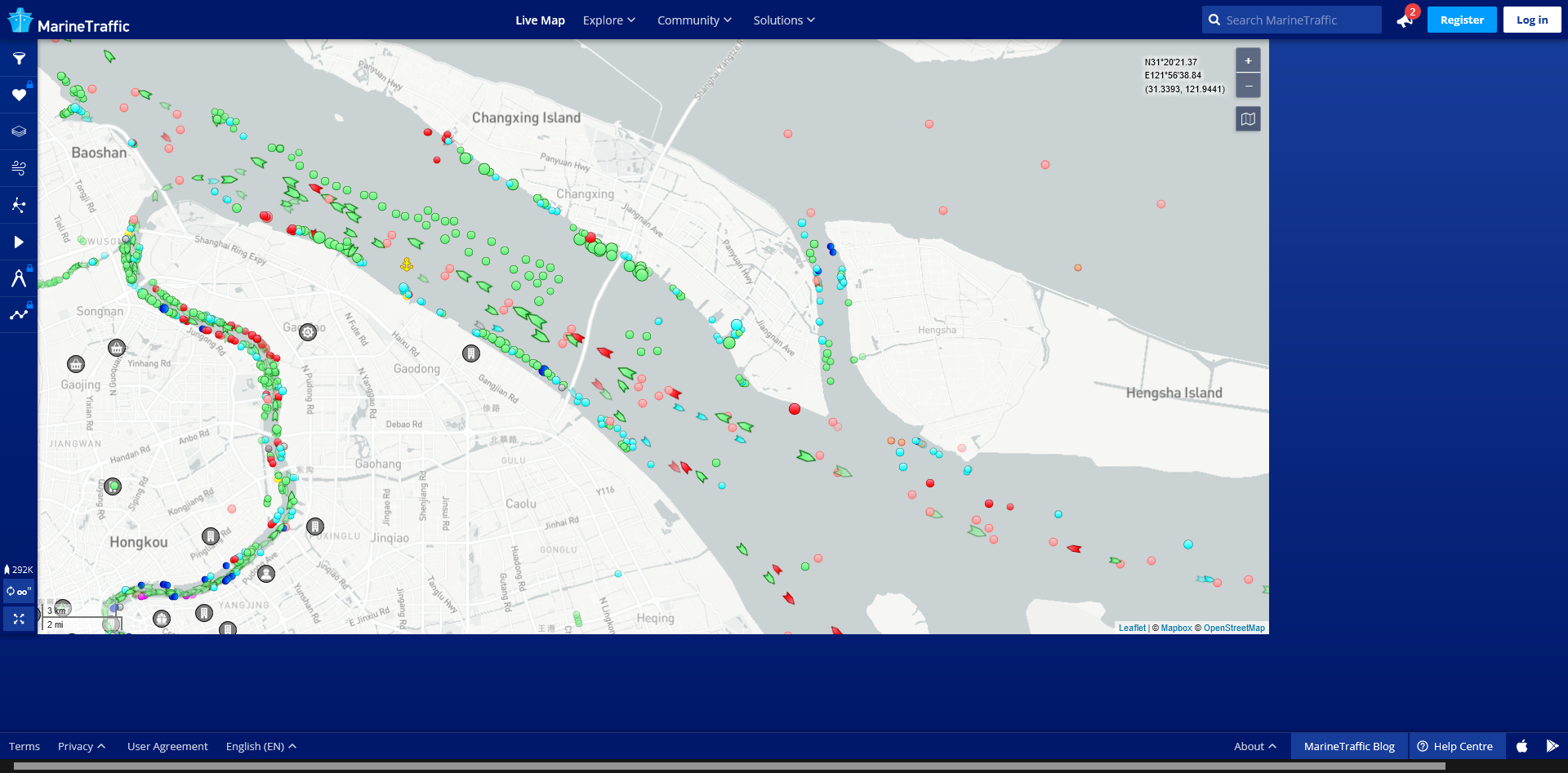1568x773 pixels.
Task: Click the Register button
Action: (x=1462, y=20)
